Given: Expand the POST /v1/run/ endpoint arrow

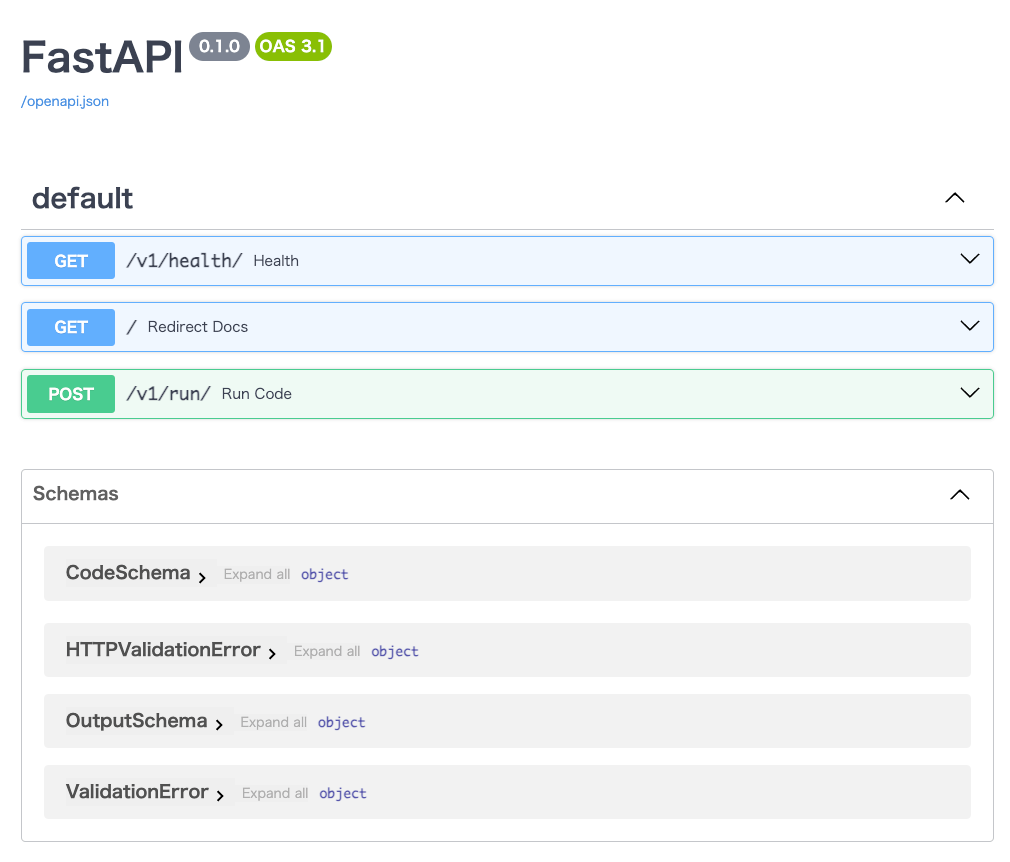Looking at the screenshot, I should coord(969,392).
